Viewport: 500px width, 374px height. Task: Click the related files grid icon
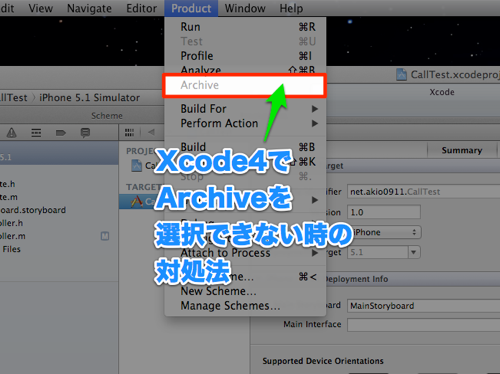point(129,133)
